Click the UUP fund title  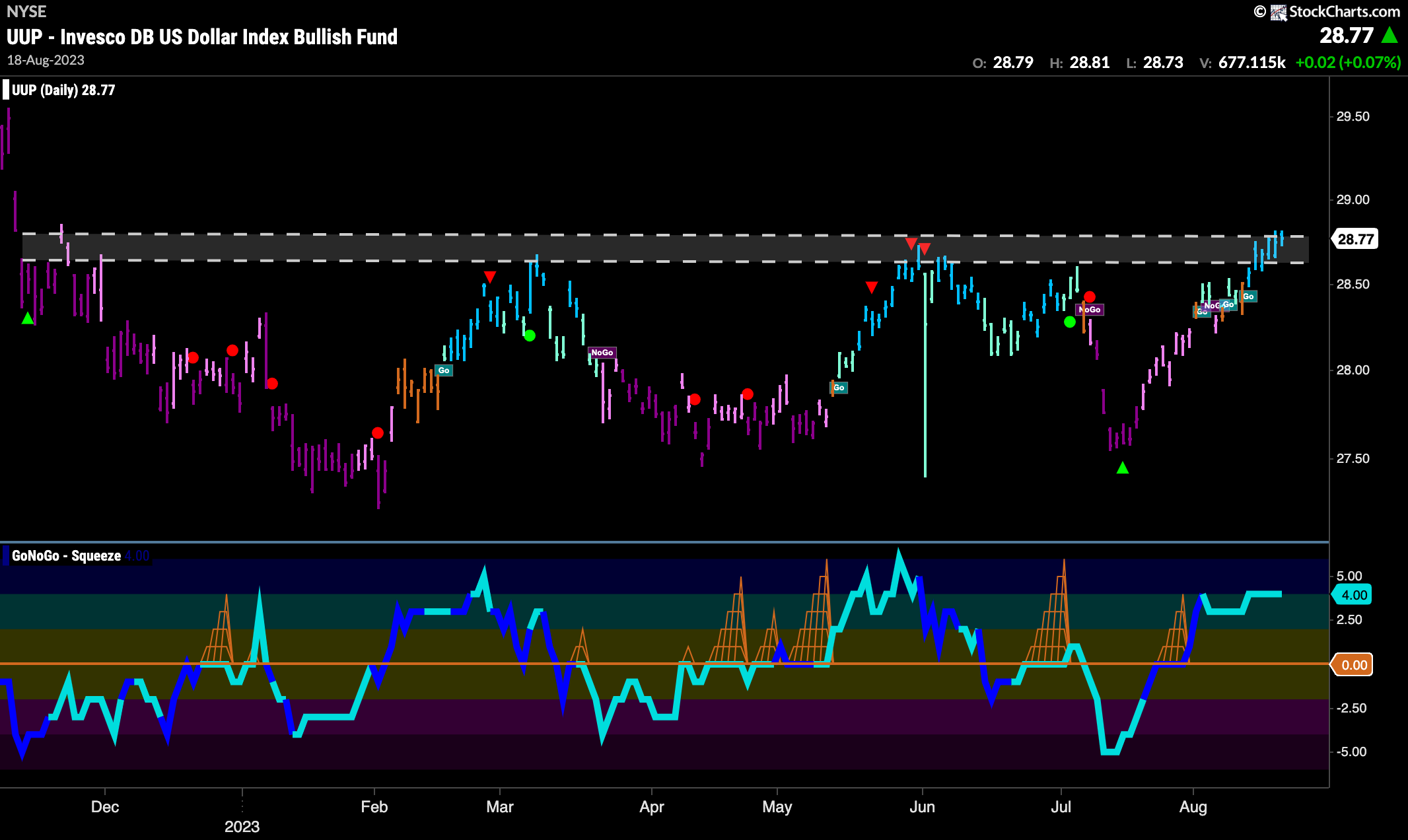click(x=202, y=37)
